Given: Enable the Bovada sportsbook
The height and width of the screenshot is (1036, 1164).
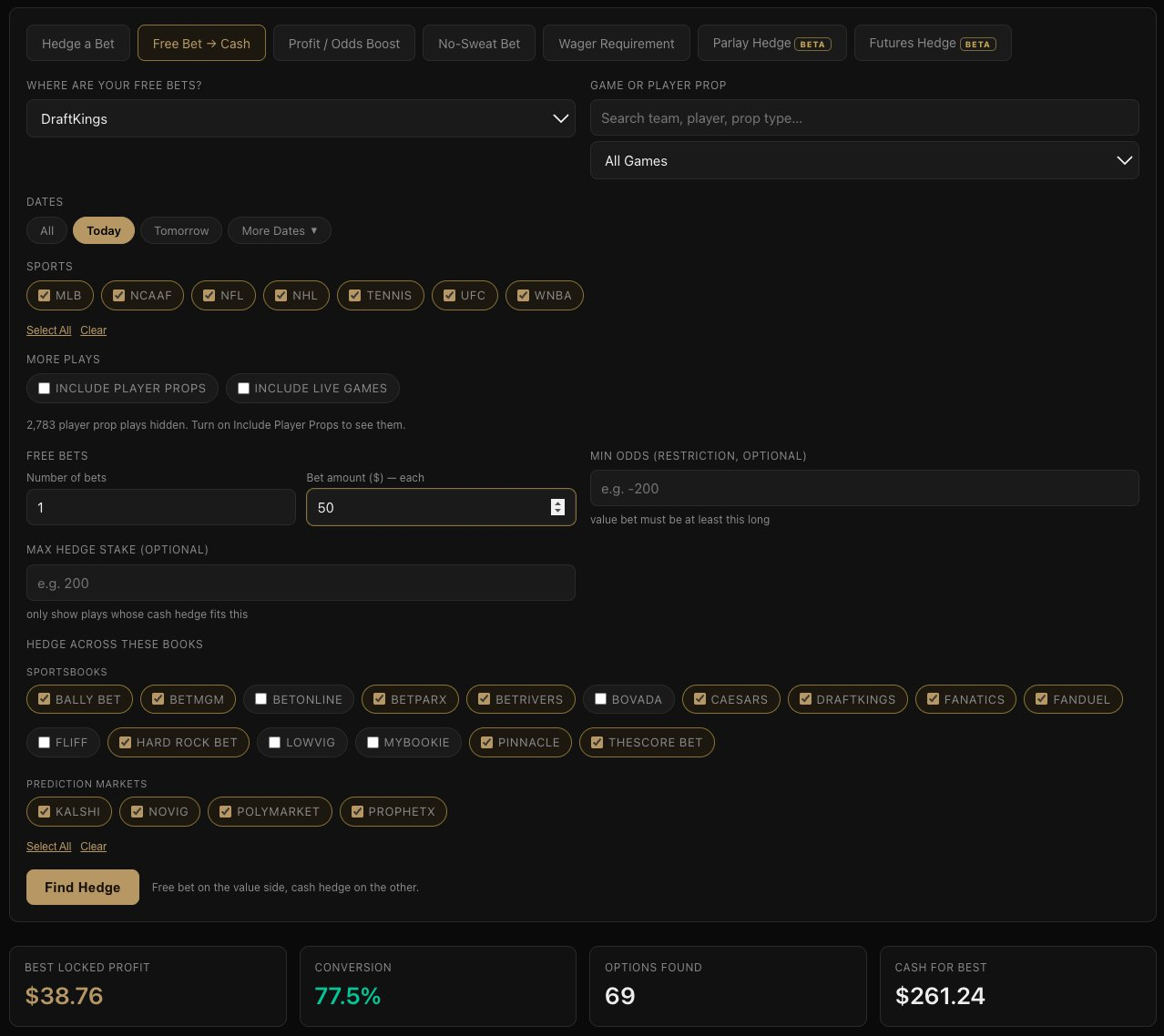Looking at the screenshot, I should [x=600, y=699].
